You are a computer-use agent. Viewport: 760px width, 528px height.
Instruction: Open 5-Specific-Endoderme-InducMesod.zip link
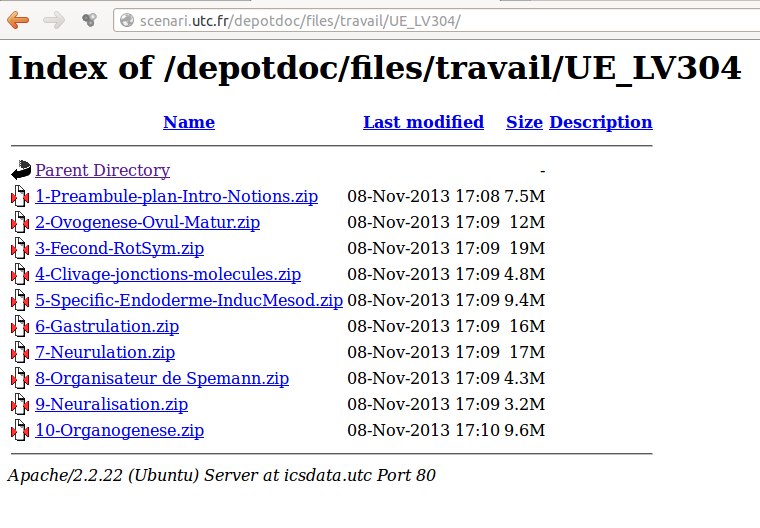tap(189, 300)
